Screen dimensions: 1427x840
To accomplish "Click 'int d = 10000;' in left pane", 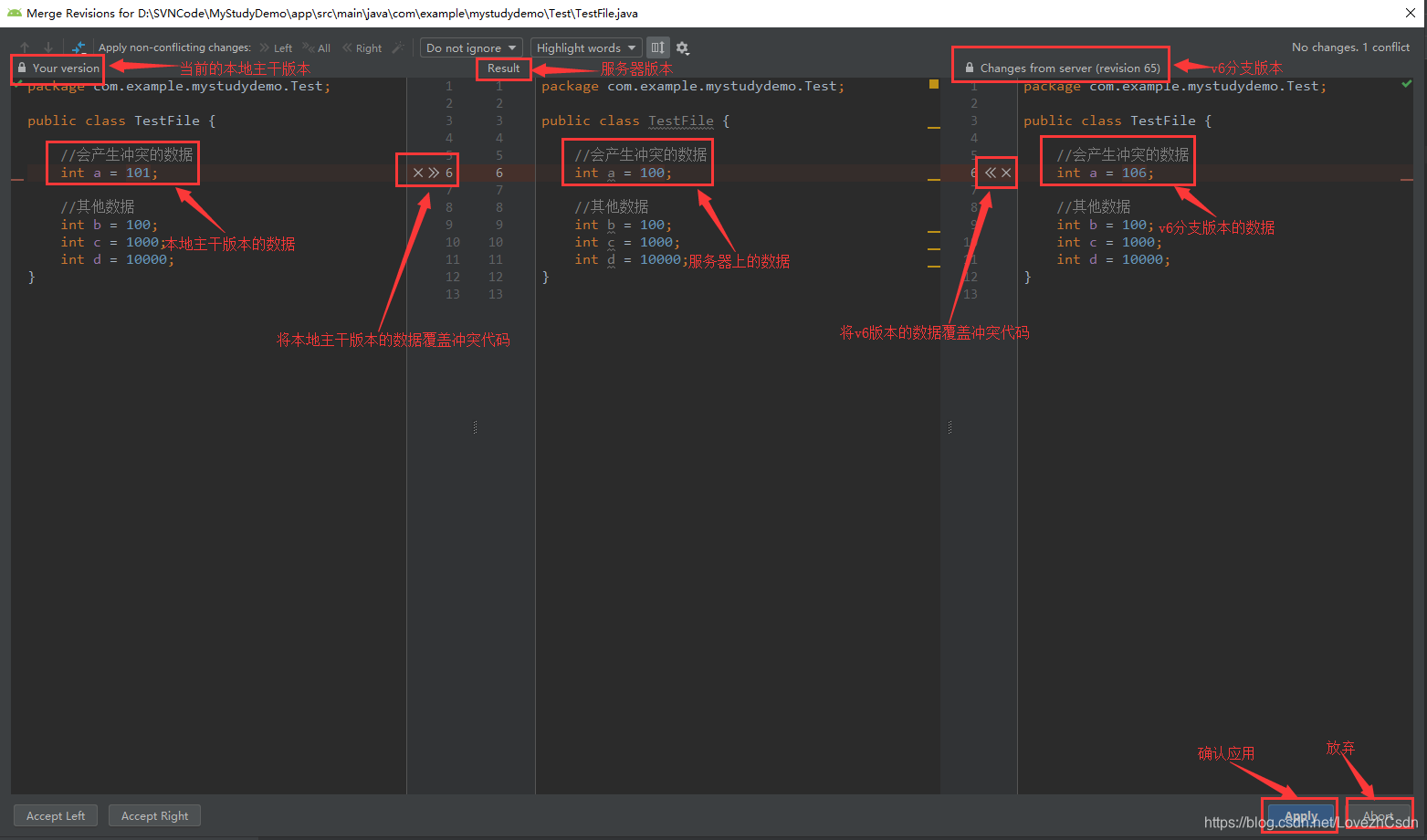I will [x=118, y=259].
